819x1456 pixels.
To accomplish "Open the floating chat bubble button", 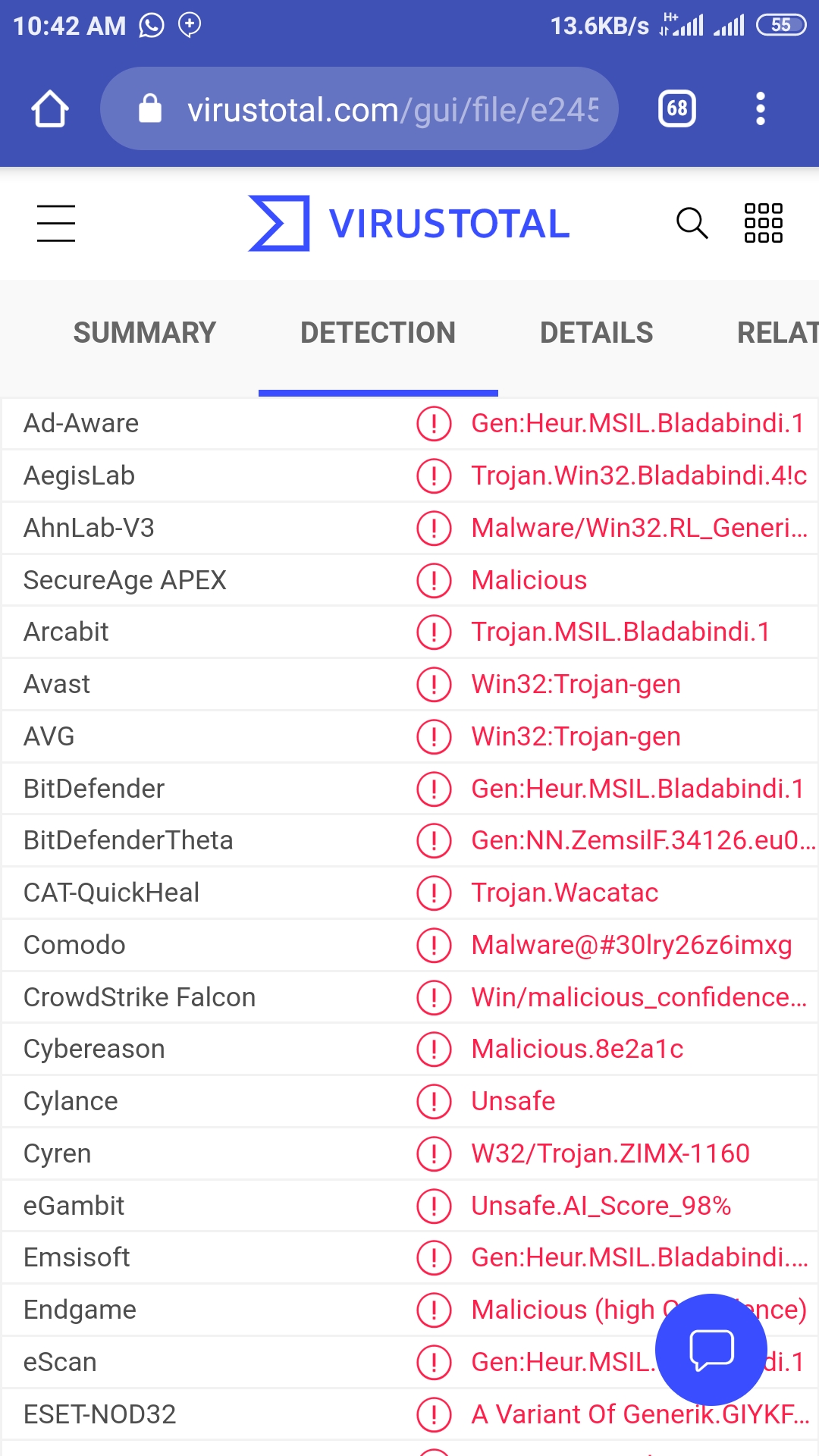I will (711, 1349).
